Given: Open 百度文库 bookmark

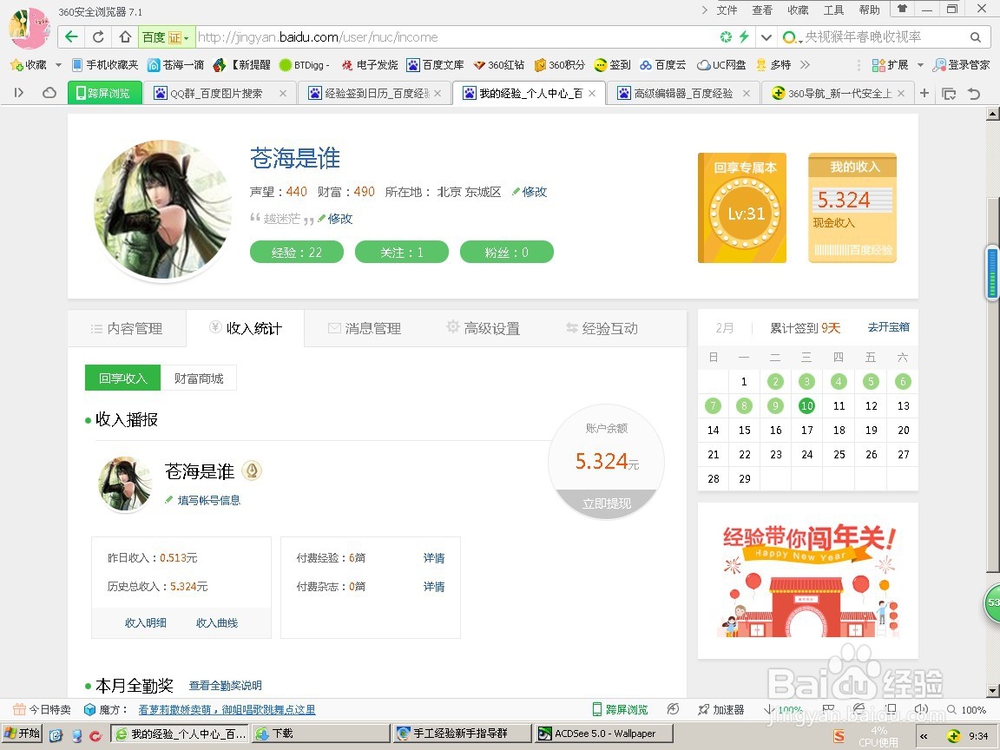Looking at the screenshot, I should point(436,65).
